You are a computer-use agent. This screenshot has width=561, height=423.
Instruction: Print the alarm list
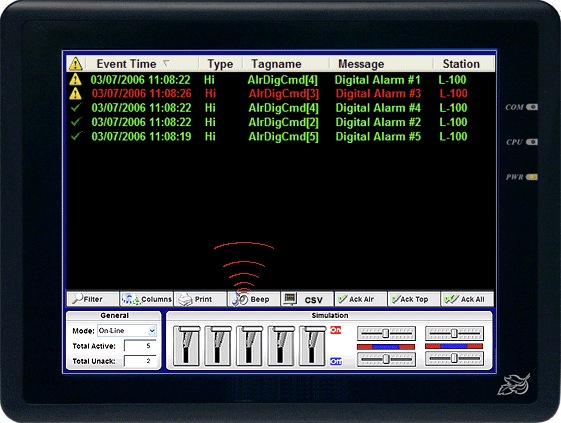click(x=200, y=299)
